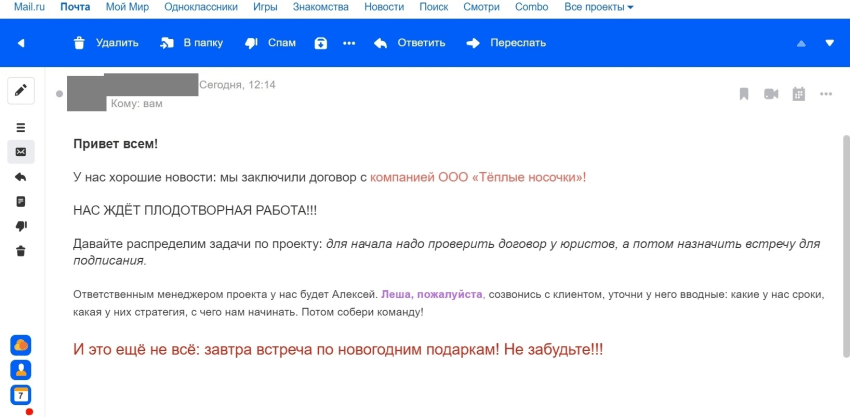Click the Кому: вам recipient line
The width and height of the screenshot is (850, 417).
point(137,104)
